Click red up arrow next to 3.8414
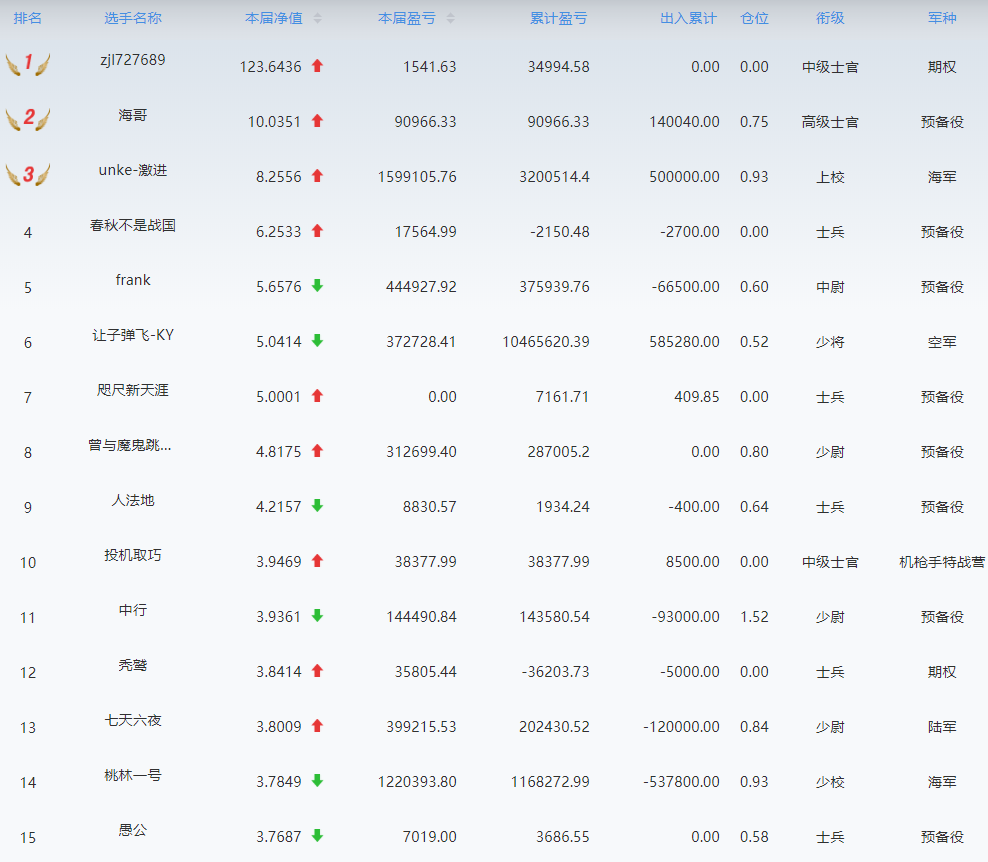 (318, 670)
